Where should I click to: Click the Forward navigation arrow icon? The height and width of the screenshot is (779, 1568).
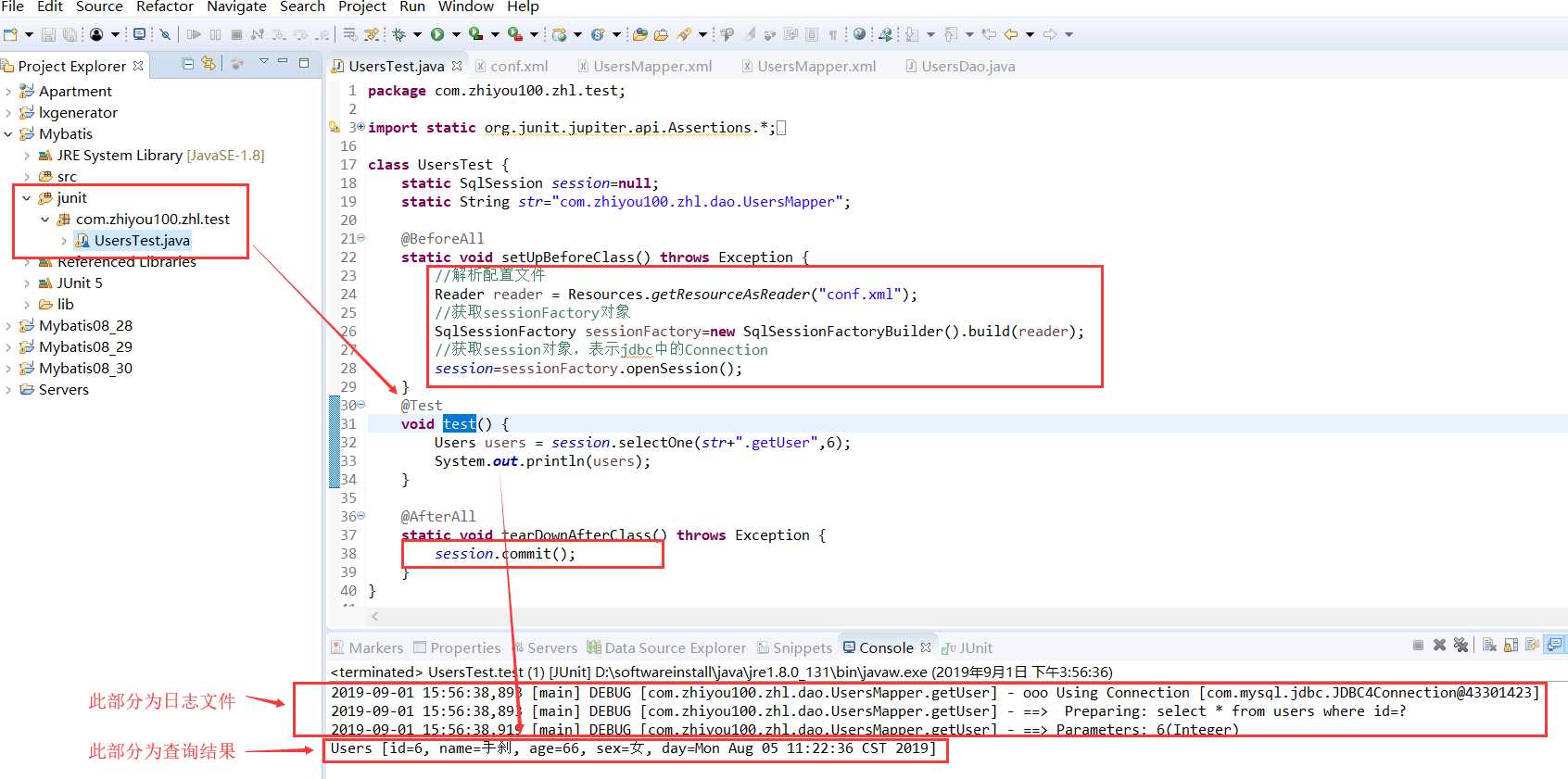tap(1050, 34)
